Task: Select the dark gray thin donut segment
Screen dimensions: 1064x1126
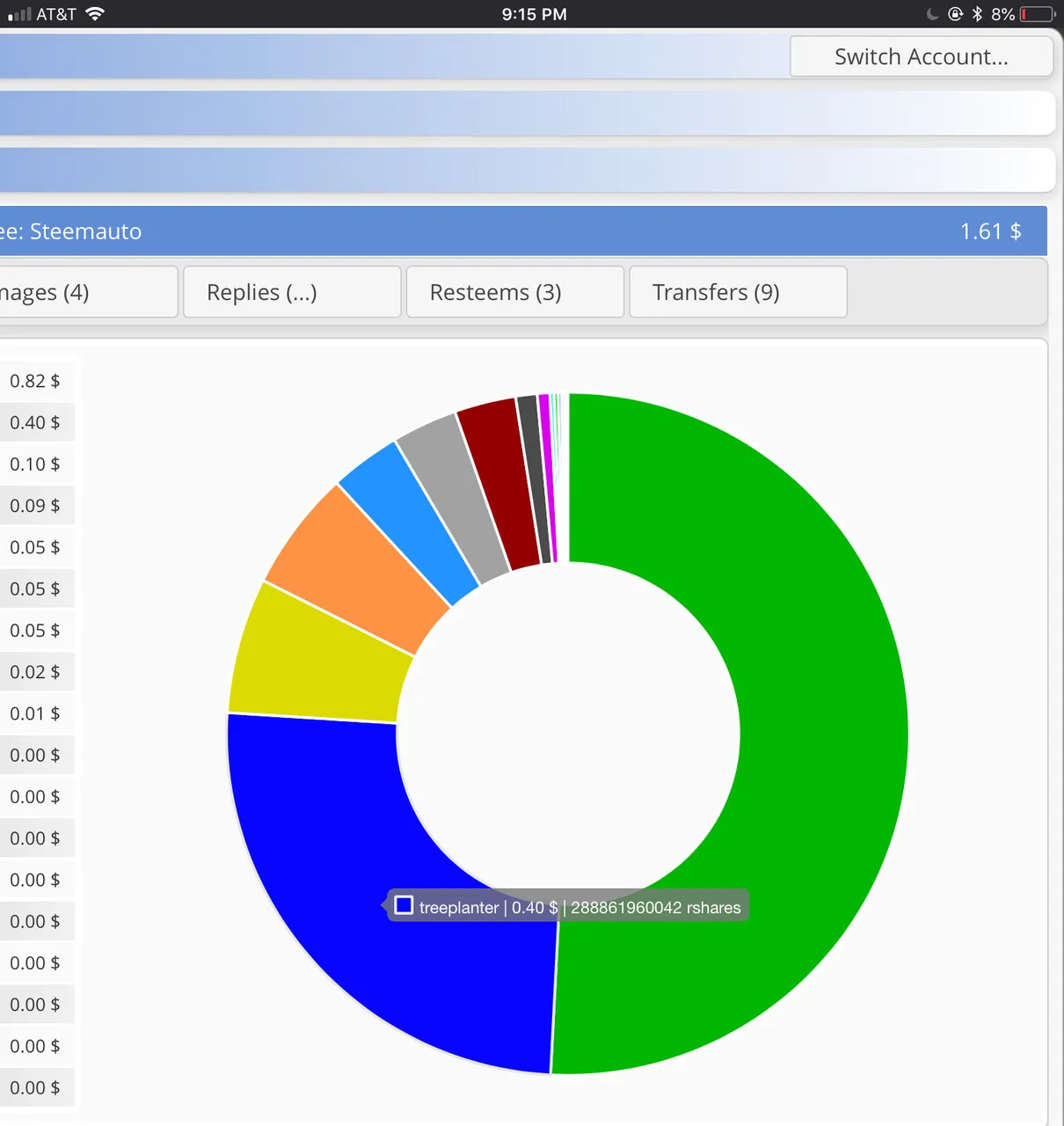Action: [x=533, y=478]
